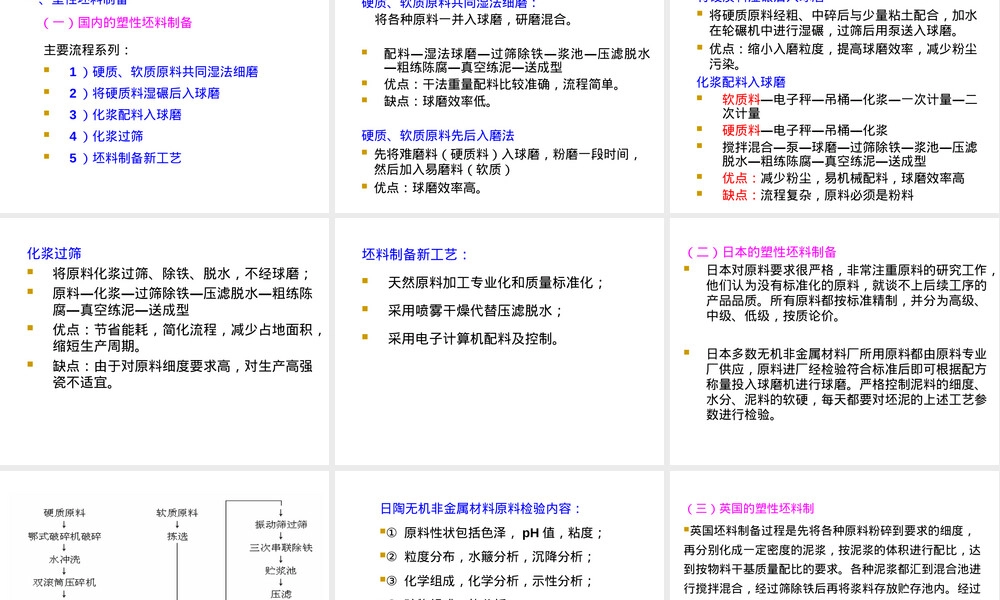Click the bullet starting 配料—湿法球磨—过筛除铁
This screenshot has height=600, width=1000.
coord(517,61)
